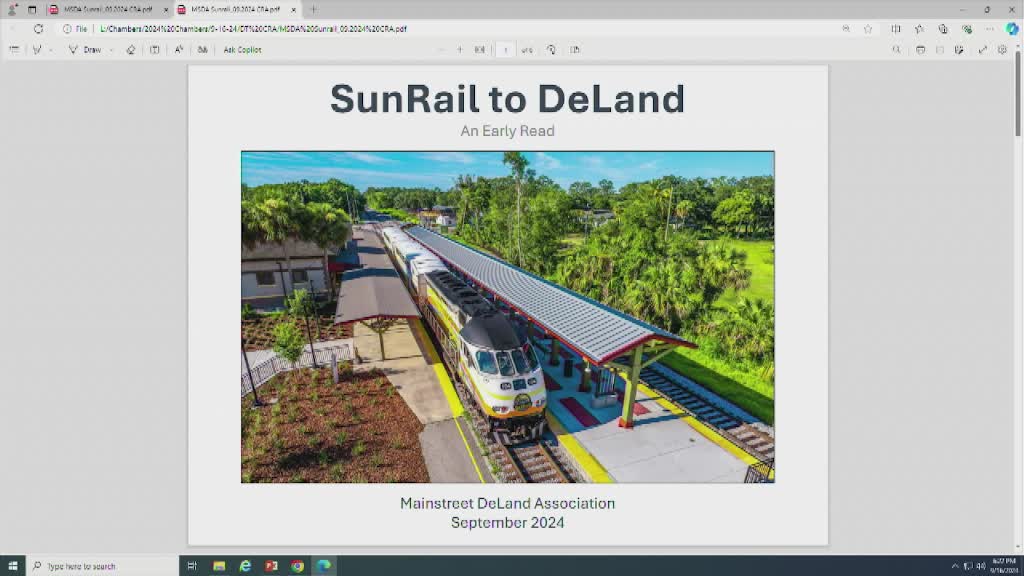The width and height of the screenshot is (1024, 576).
Task: Open Page view options
Action: coord(575,50)
